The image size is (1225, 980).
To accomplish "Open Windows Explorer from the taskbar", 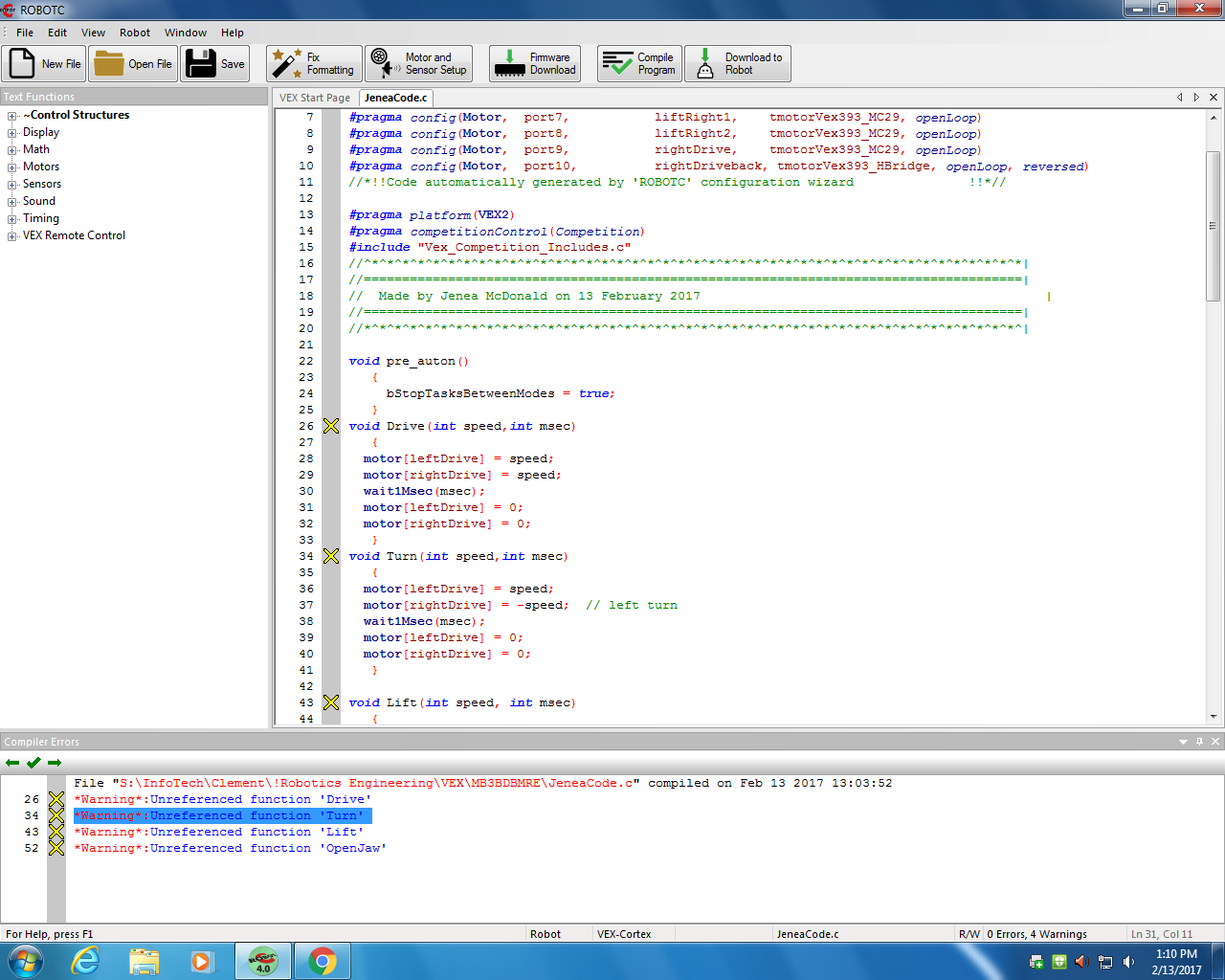I will [145, 961].
